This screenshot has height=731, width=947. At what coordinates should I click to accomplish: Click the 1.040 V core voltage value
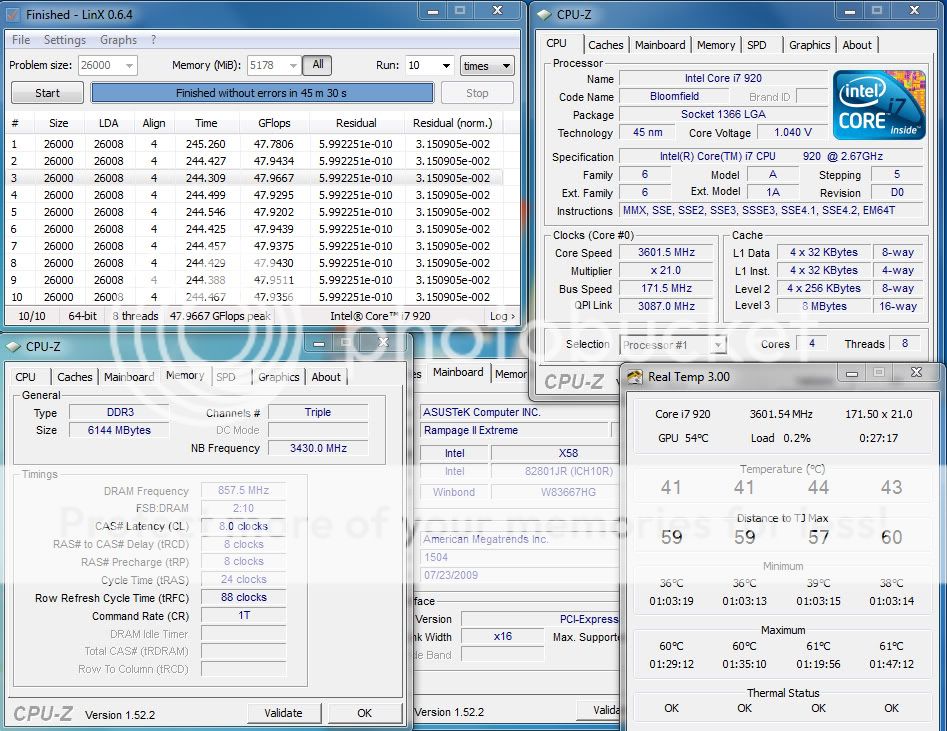pyautogui.click(x=792, y=132)
